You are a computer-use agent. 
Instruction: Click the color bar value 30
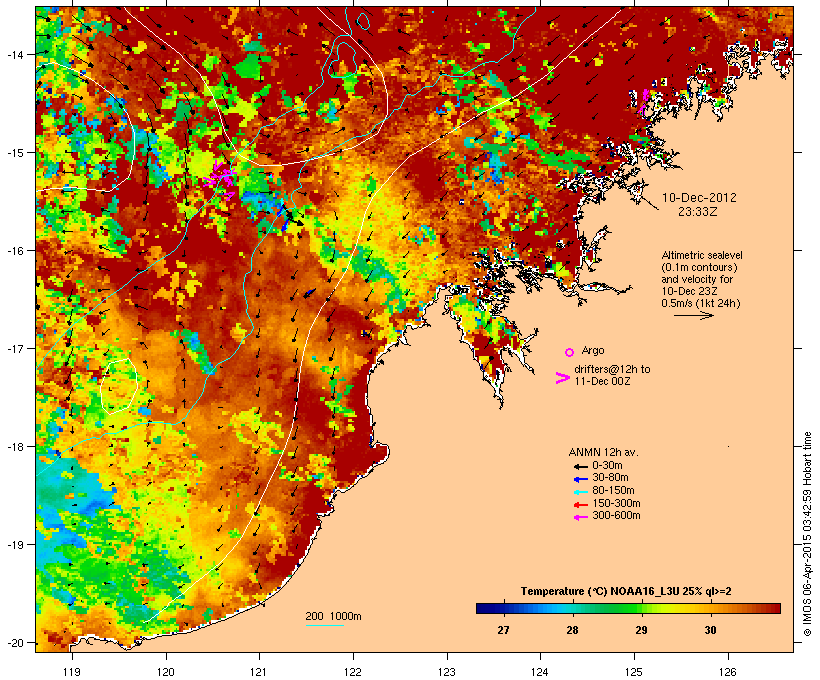click(710, 630)
